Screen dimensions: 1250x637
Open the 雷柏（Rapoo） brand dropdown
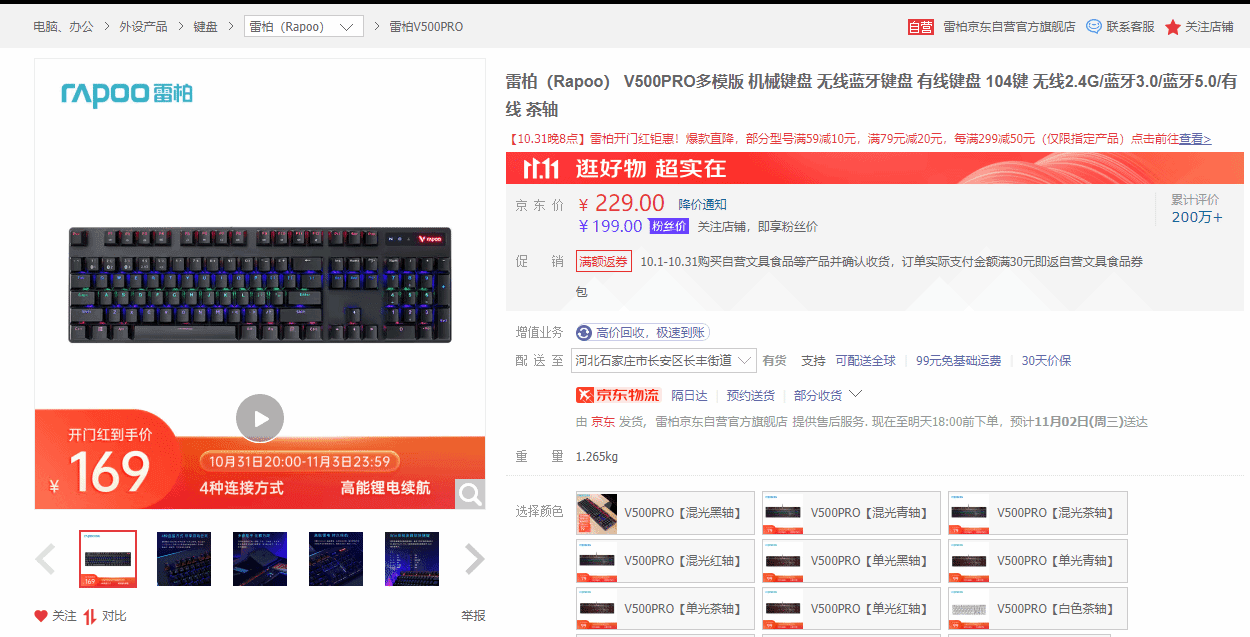[x=303, y=27]
